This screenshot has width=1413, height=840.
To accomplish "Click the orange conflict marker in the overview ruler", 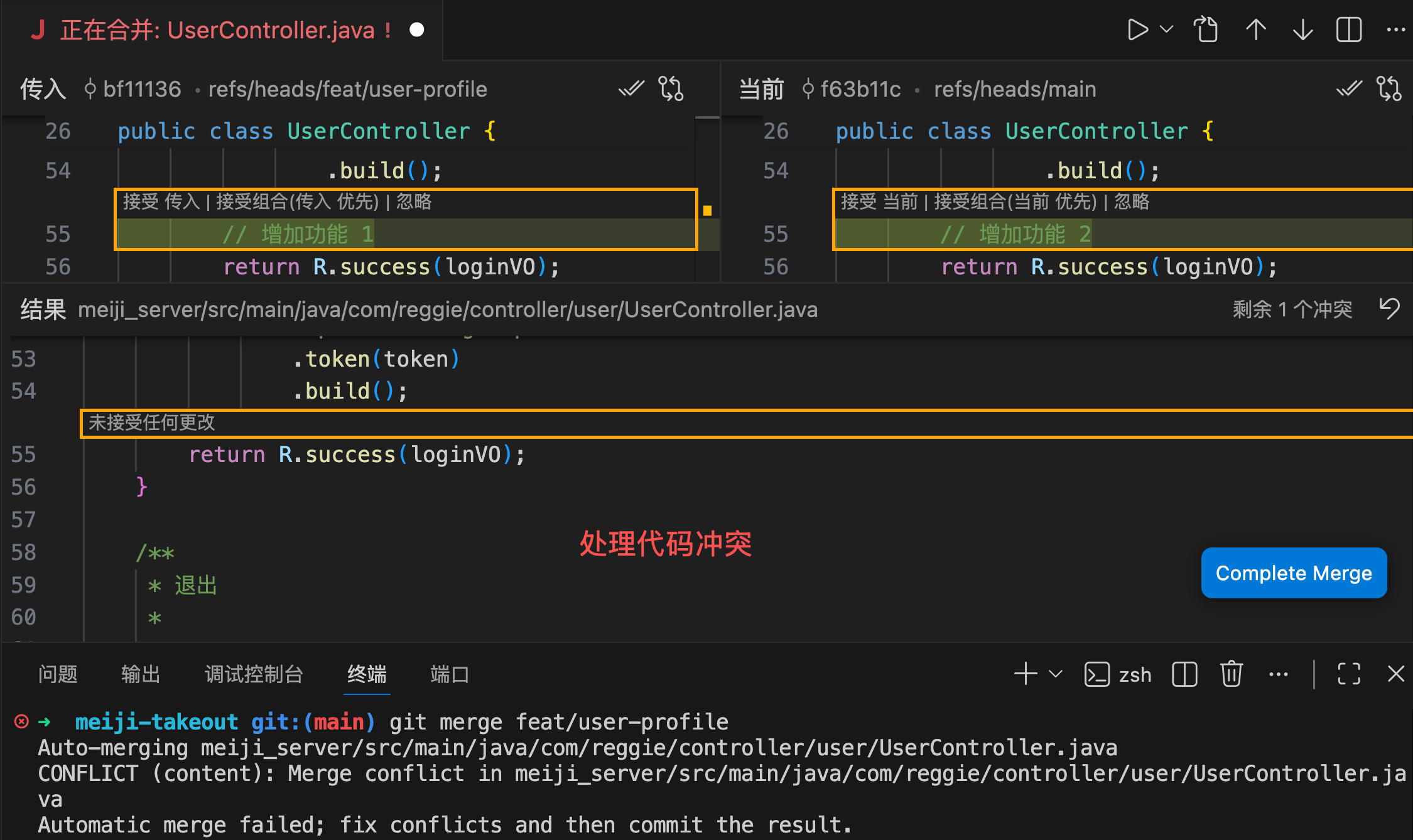I will point(707,211).
